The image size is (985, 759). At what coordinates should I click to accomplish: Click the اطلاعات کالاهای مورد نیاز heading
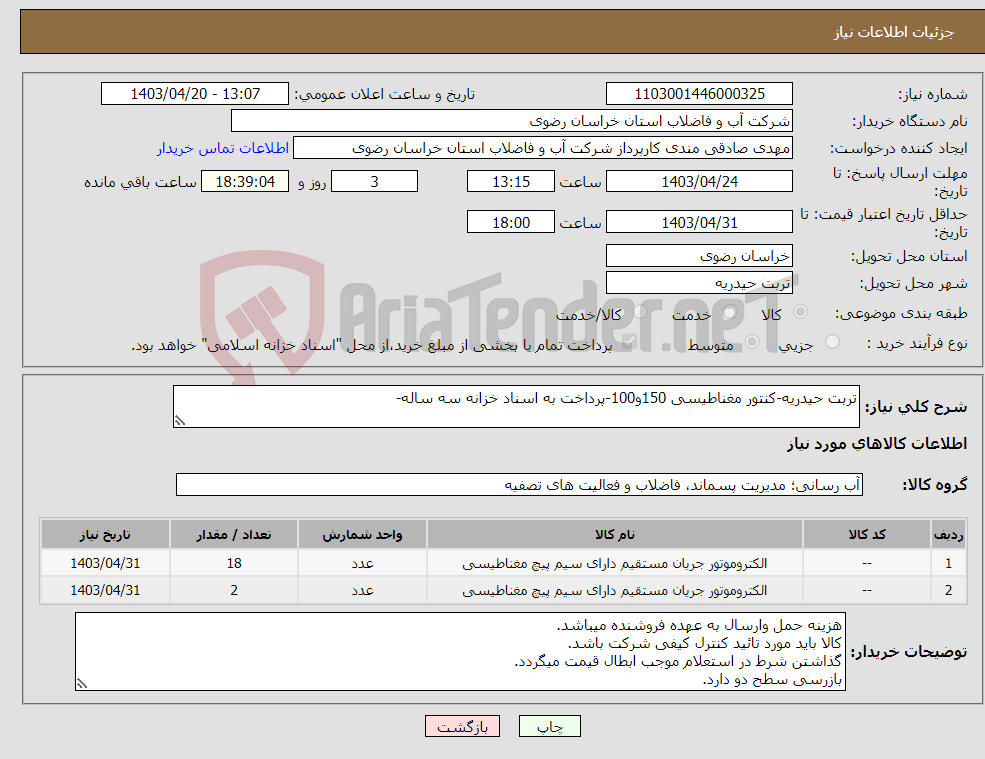[x=876, y=444]
